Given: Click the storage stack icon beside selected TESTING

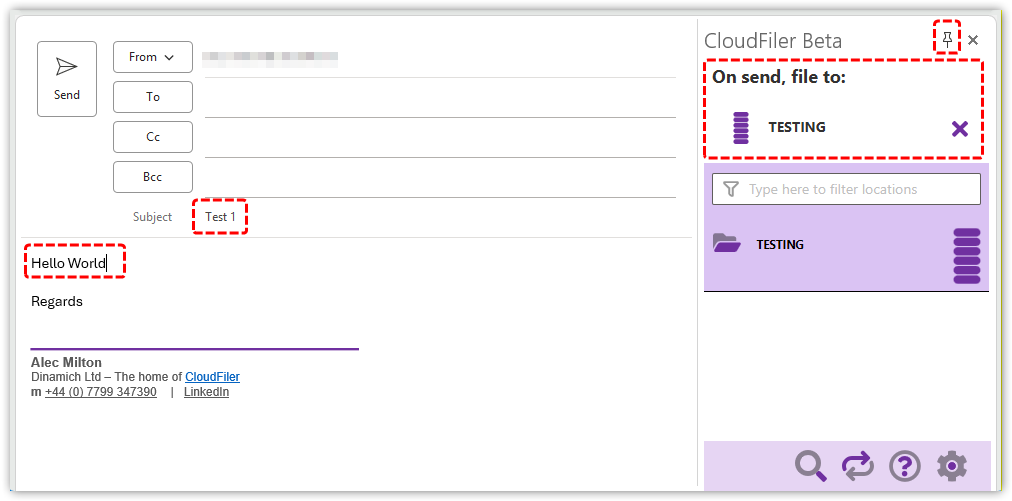Looking at the screenshot, I should pyautogui.click(x=741, y=128).
